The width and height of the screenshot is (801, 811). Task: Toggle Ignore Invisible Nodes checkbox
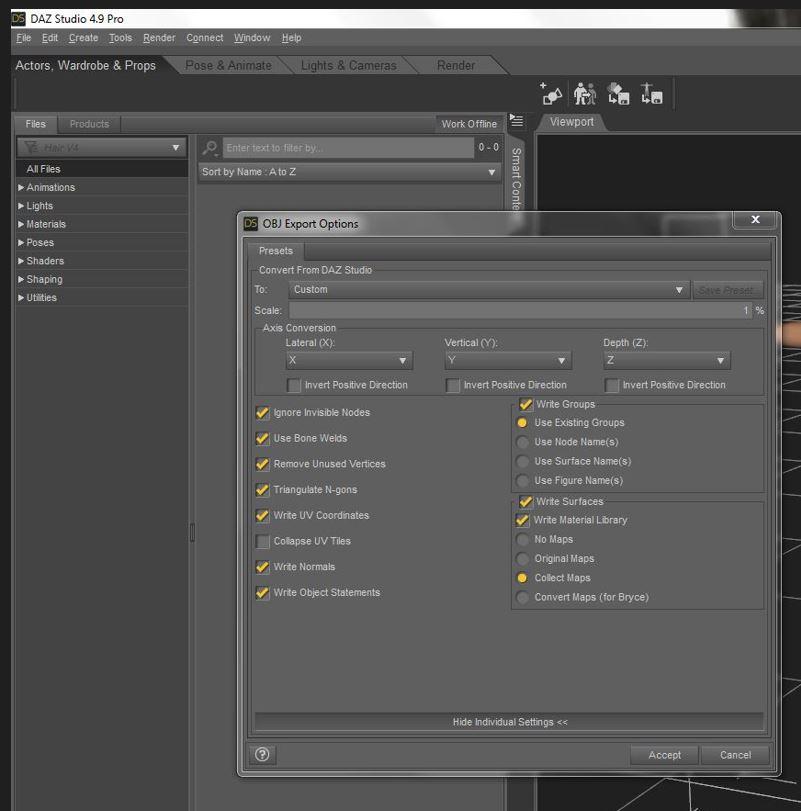coord(263,413)
